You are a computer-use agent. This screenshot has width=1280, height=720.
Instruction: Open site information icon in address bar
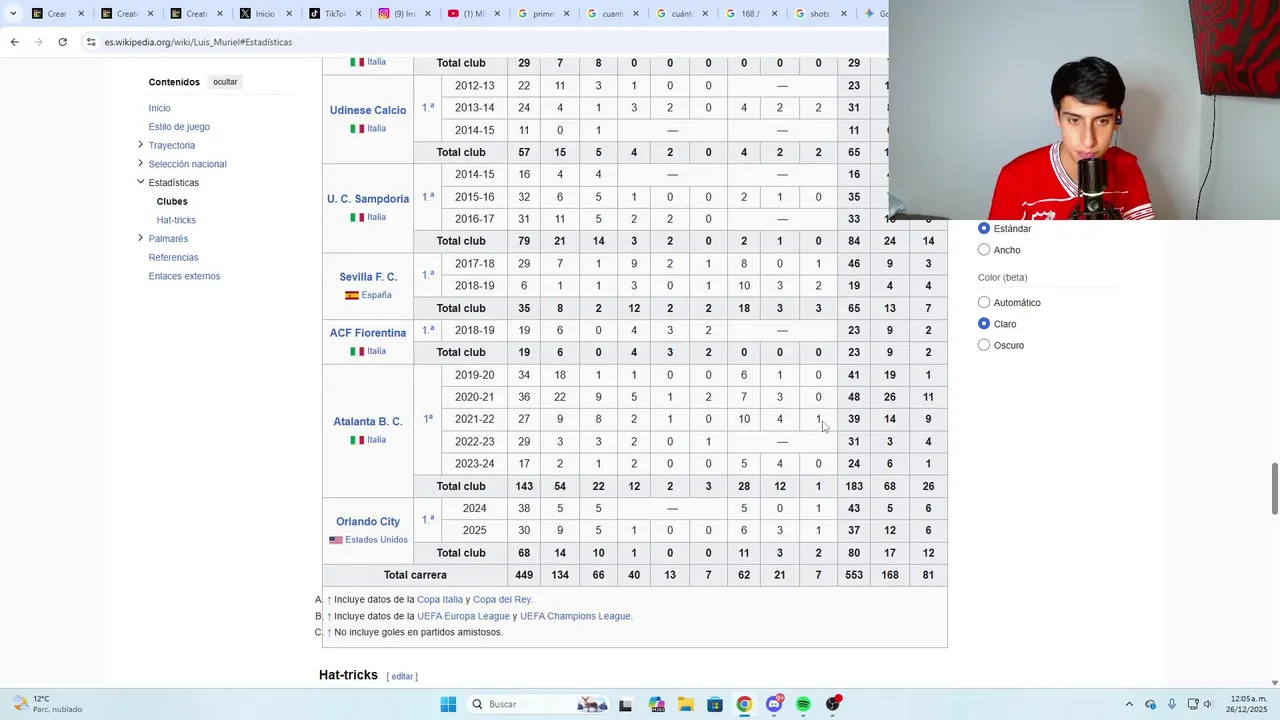[x=91, y=42]
